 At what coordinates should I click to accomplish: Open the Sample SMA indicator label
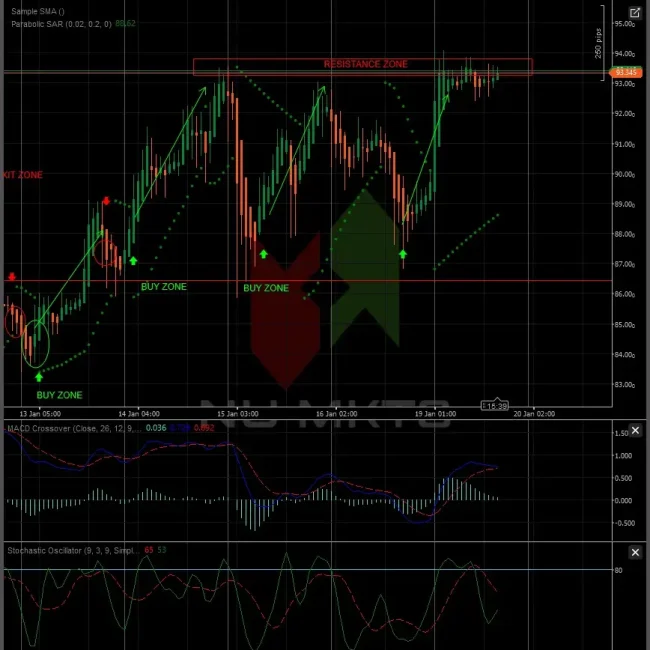coord(37,10)
